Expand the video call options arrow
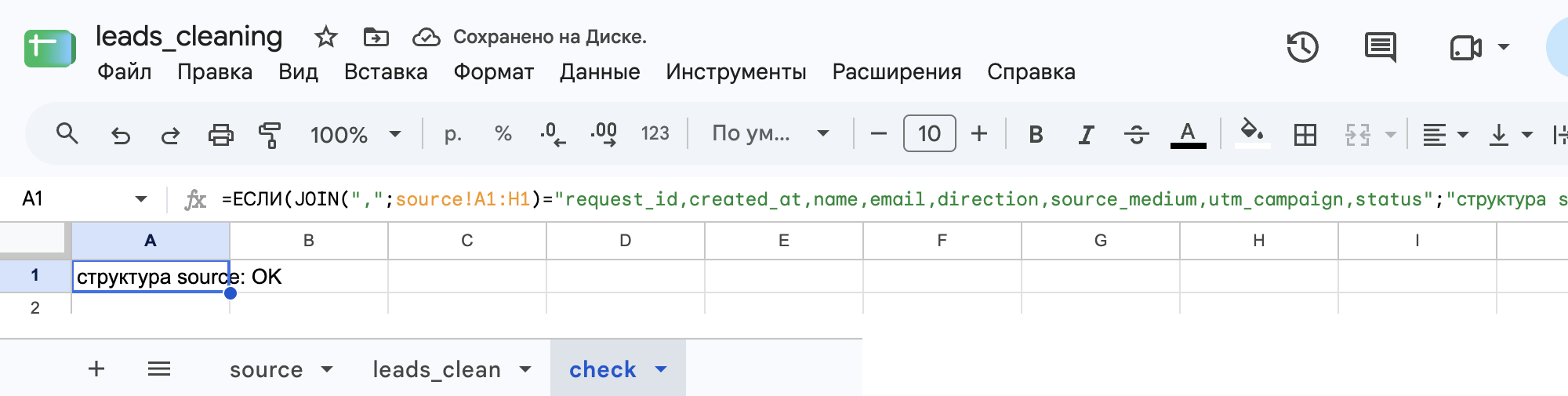This screenshot has height=396, width=1568. [x=1504, y=47]
